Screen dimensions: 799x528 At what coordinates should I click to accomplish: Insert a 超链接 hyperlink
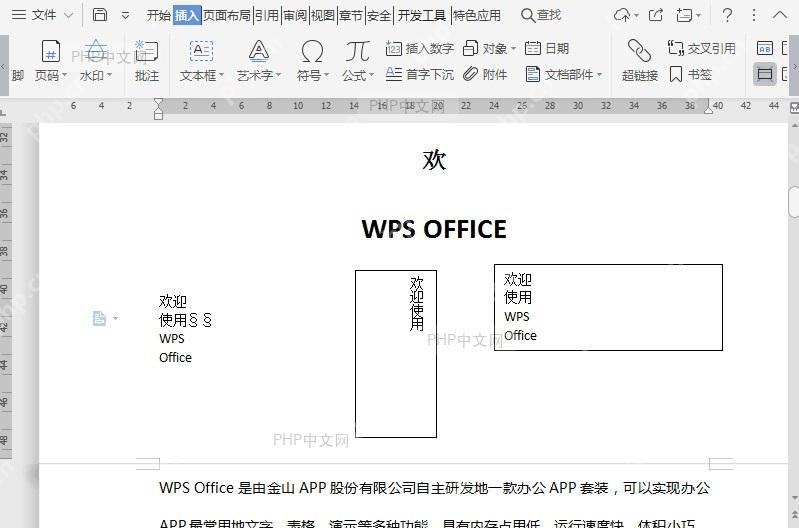640,61
